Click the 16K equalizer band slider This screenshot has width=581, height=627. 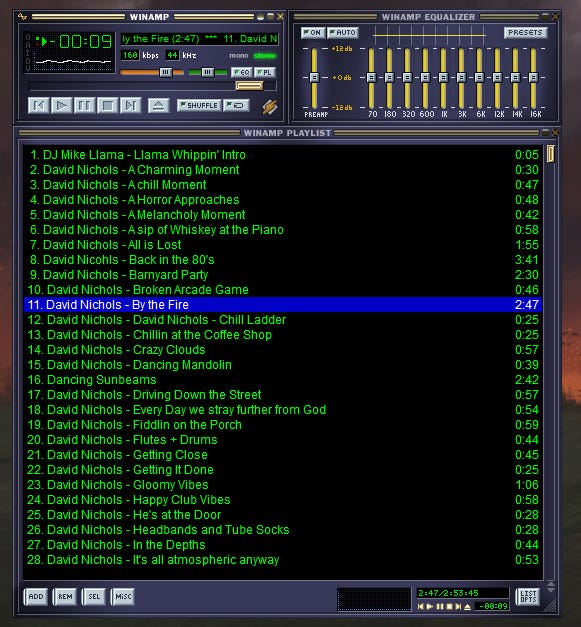[x=533, y=77]
